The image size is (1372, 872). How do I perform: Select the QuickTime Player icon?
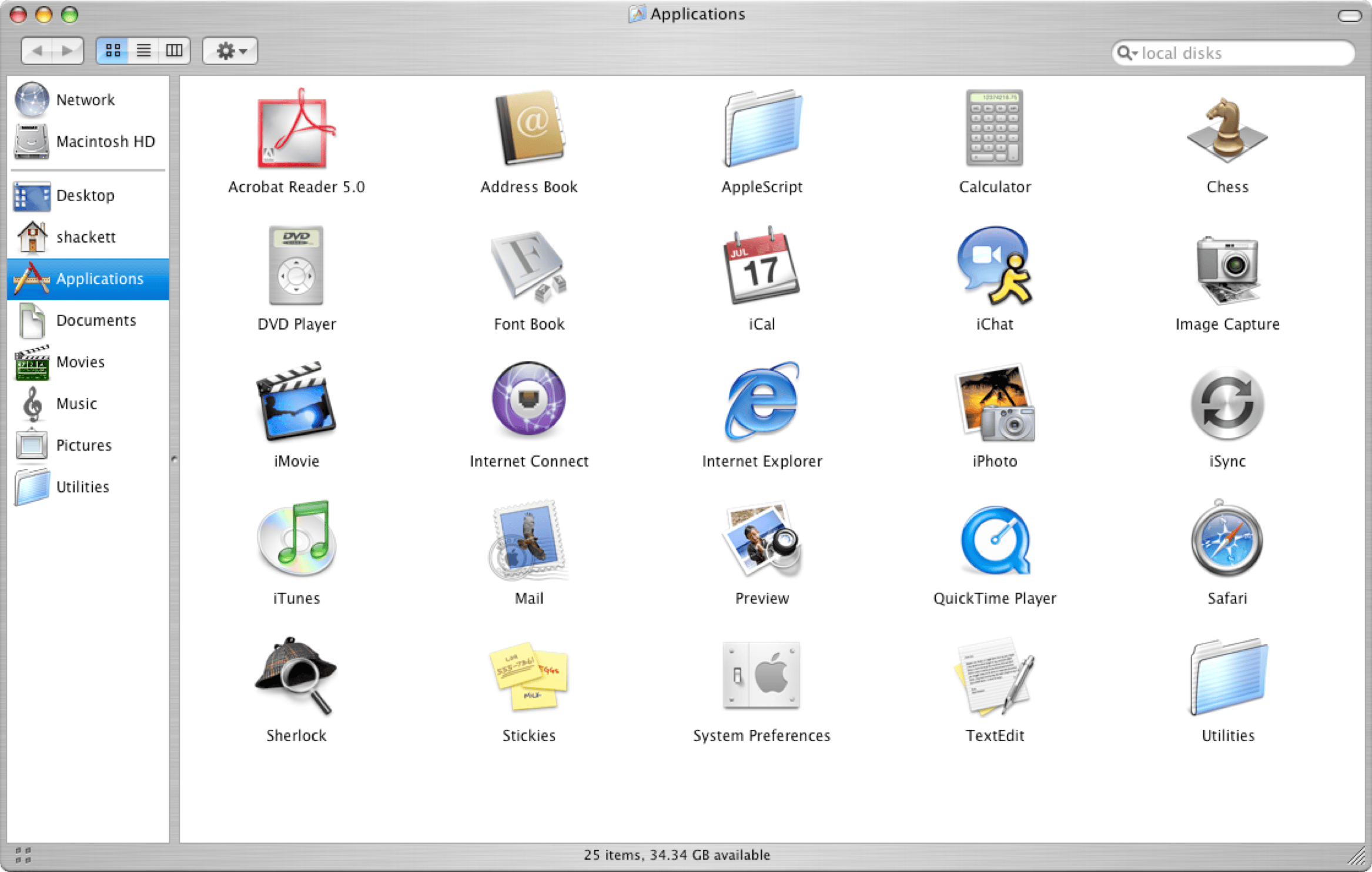pyautogui.click(x=995, y=541)
